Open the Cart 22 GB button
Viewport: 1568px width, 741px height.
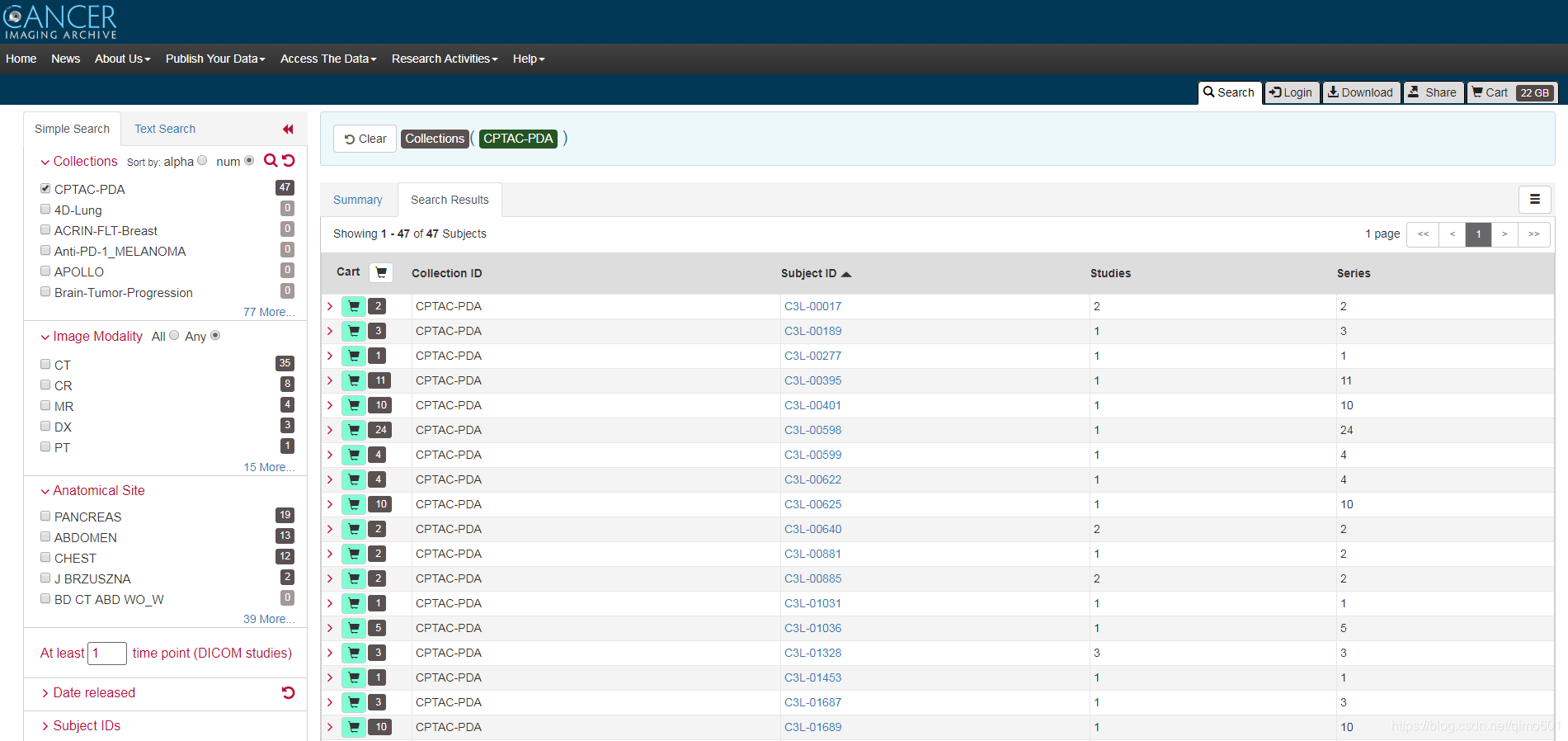point(1513,92)
